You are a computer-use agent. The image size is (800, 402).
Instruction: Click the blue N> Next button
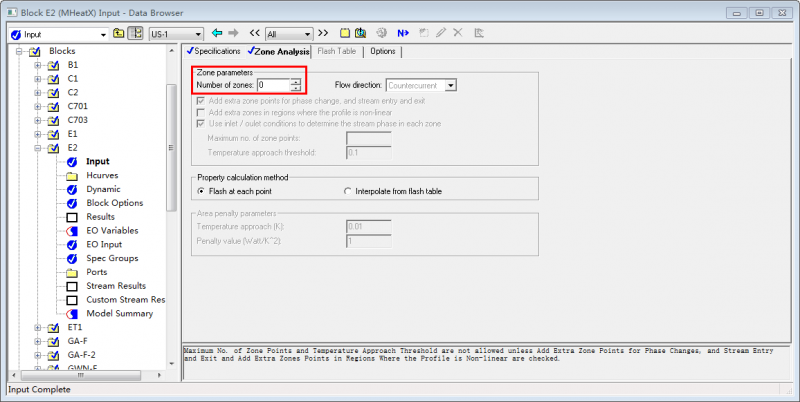(x=403, y=33)
